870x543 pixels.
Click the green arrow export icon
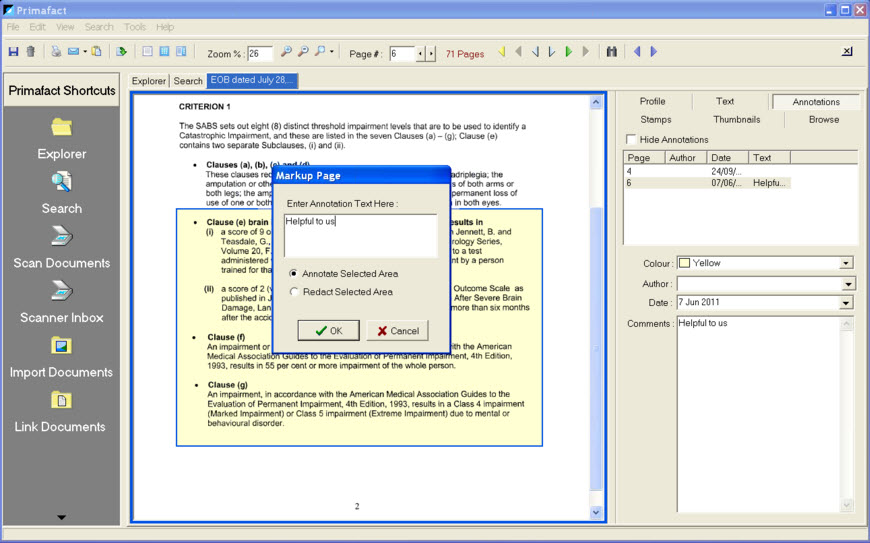point(122,52)
